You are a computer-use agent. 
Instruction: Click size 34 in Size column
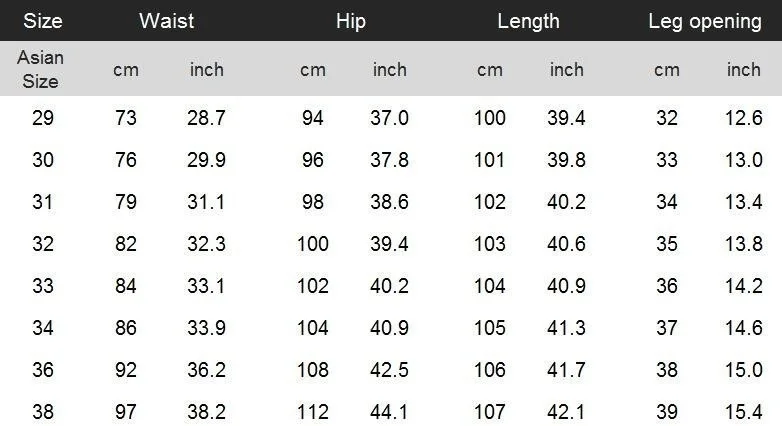43,327
